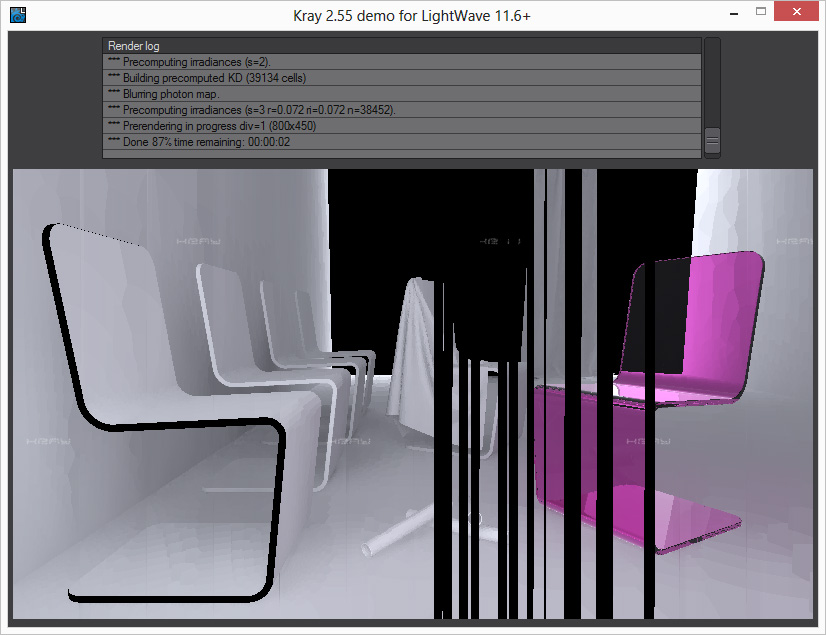Click the Kray application icon in title bar

(16, 14)
